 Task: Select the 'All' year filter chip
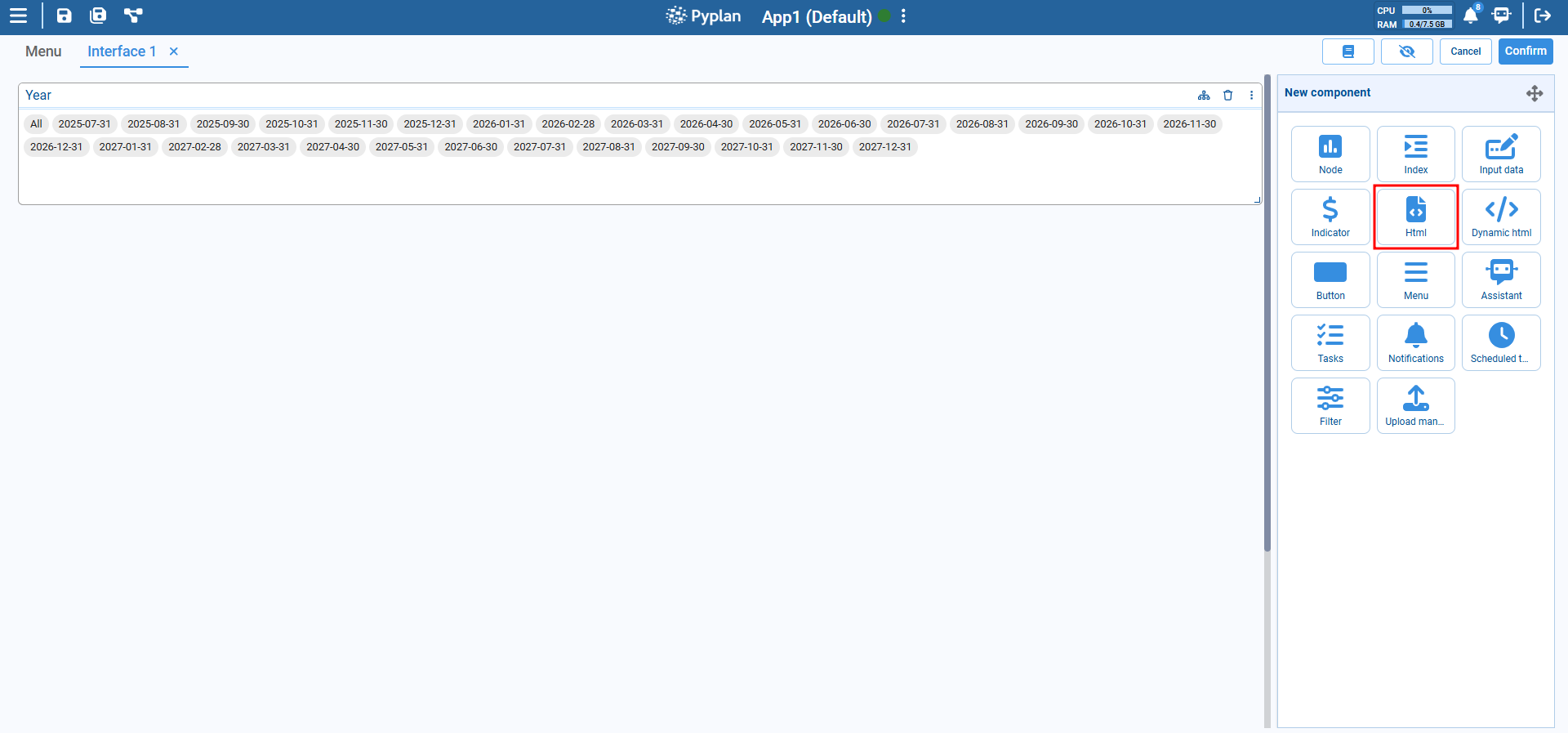[x=36, y=124]
